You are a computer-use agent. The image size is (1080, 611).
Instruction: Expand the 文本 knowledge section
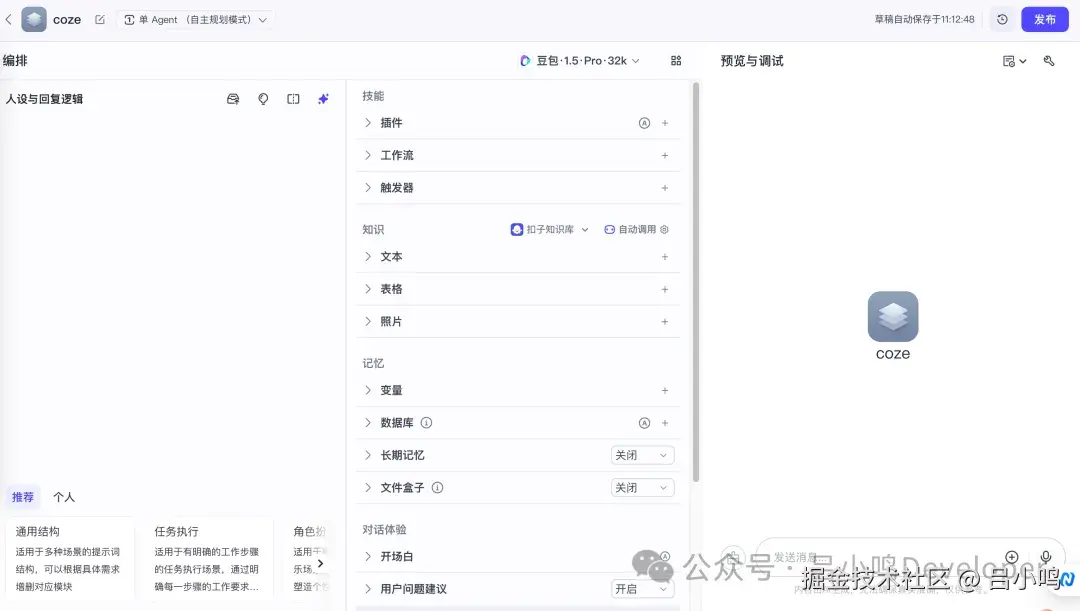368,256
